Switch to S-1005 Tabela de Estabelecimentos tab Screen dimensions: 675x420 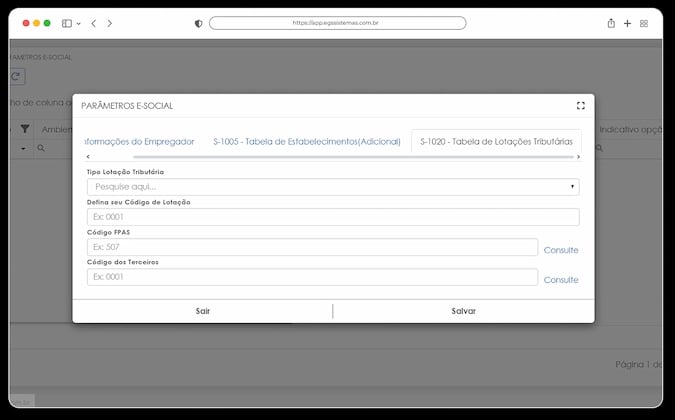click(307, 142)
